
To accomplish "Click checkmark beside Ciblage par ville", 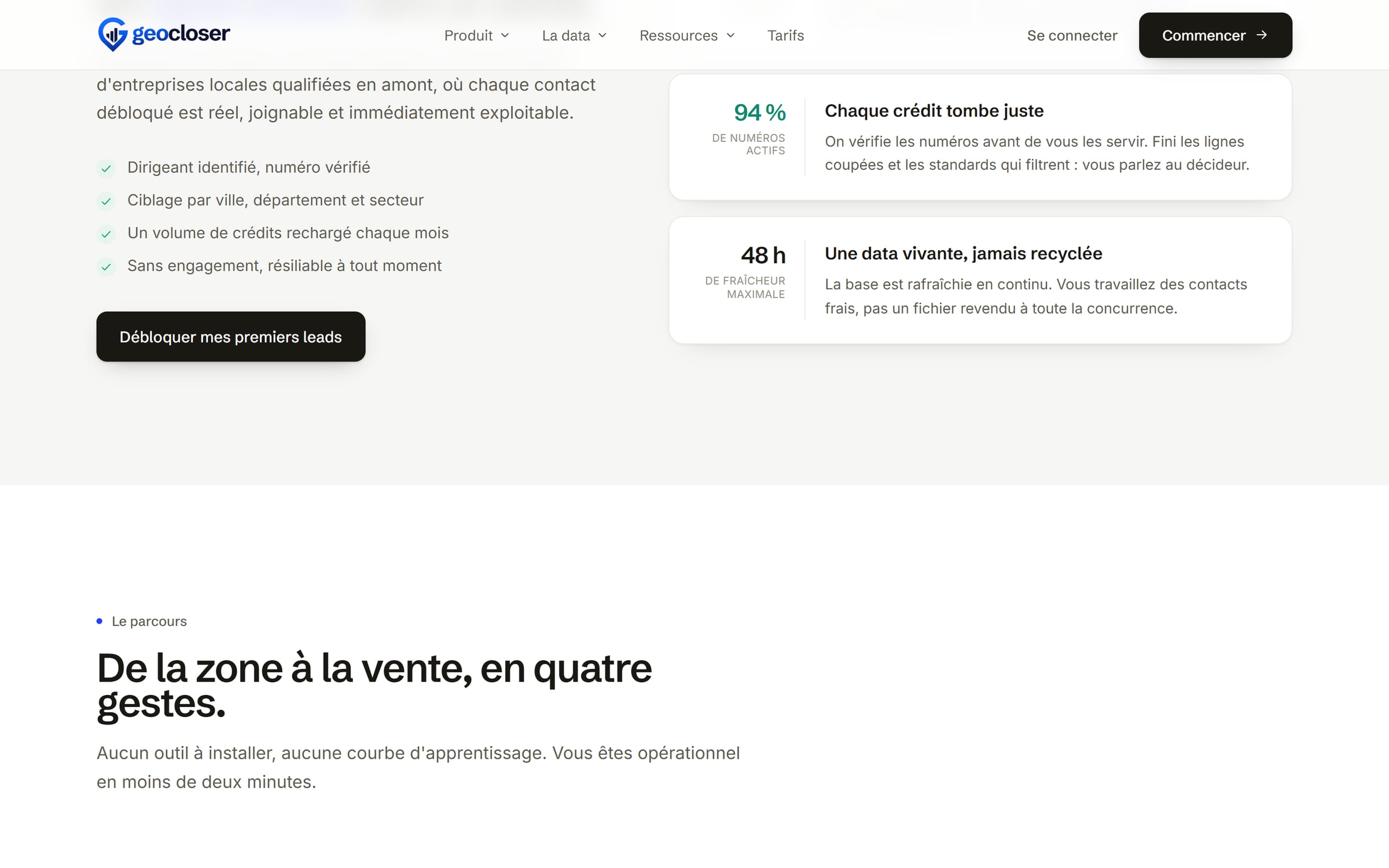I will pyautogui.click(x=106, y=201).
